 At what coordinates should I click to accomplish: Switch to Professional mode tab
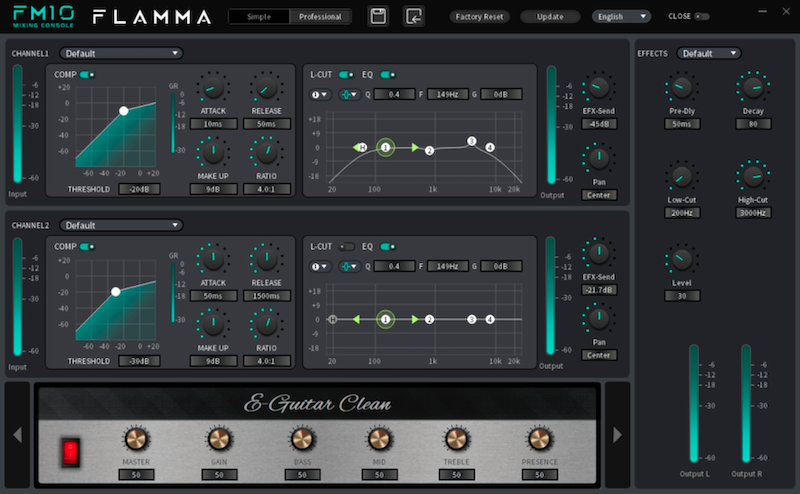[x=320, y=17]
